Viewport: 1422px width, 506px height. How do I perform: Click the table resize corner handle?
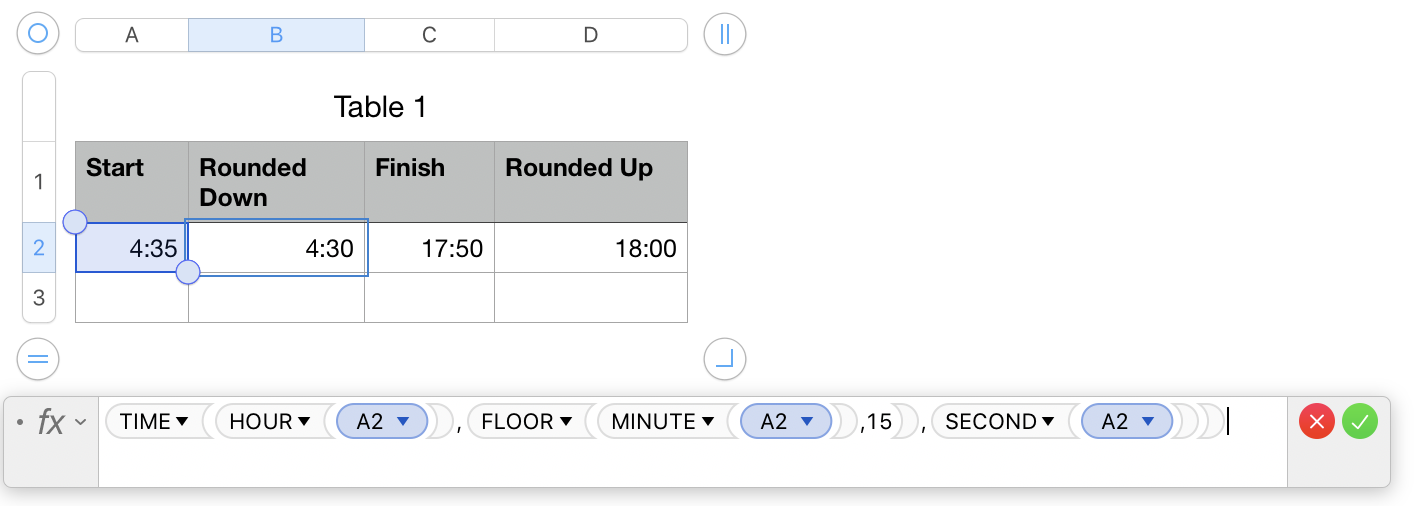[x=725, y=359]
